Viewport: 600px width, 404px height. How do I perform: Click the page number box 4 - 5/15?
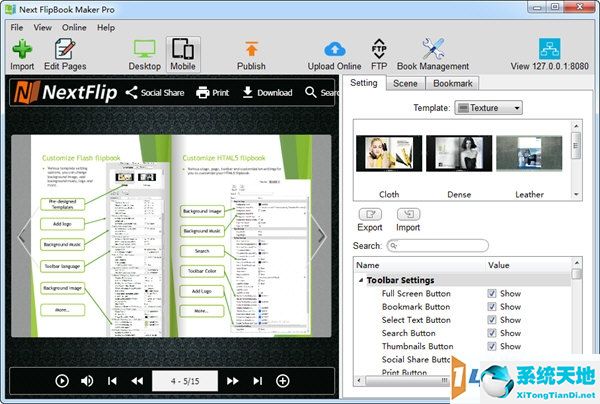185,381
